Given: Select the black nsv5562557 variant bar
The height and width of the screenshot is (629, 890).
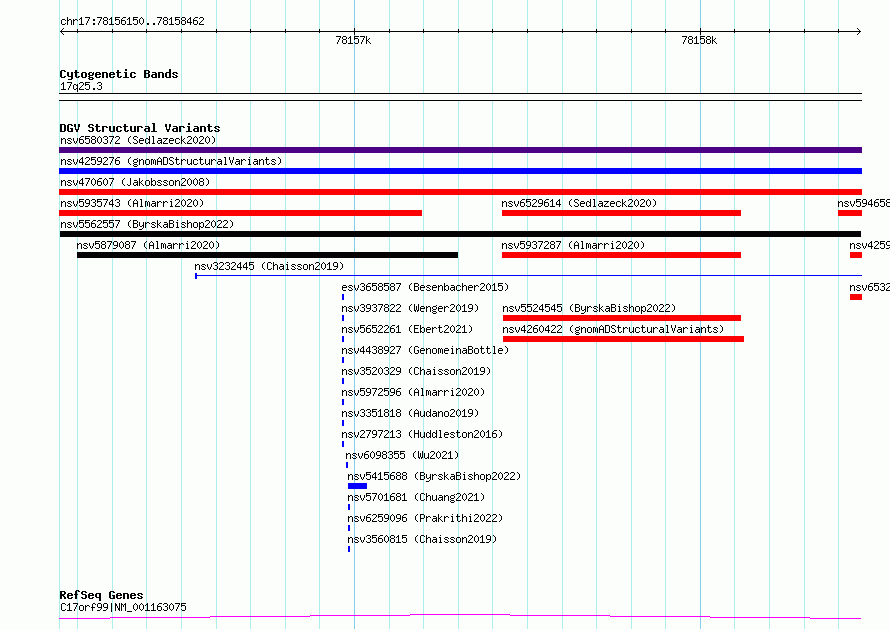Looking at the screenshot, I should point(460,234).
